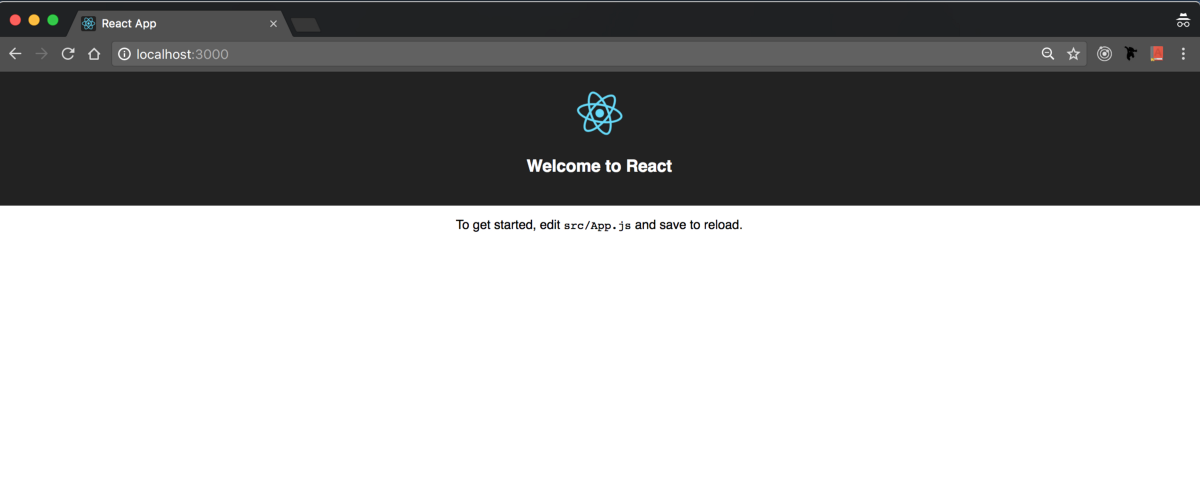The image size is (1200, 496).
Task: Open the red book extension icon
Action: (x=1157, y=54)
